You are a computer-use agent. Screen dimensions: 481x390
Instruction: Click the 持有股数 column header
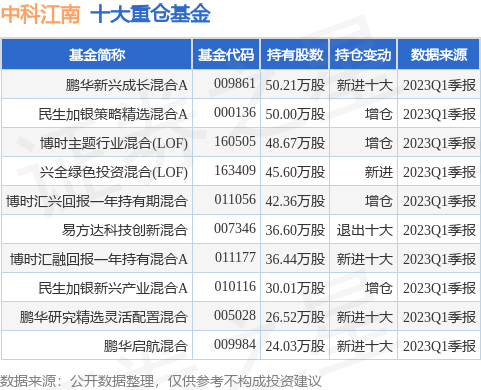(295, 55)
